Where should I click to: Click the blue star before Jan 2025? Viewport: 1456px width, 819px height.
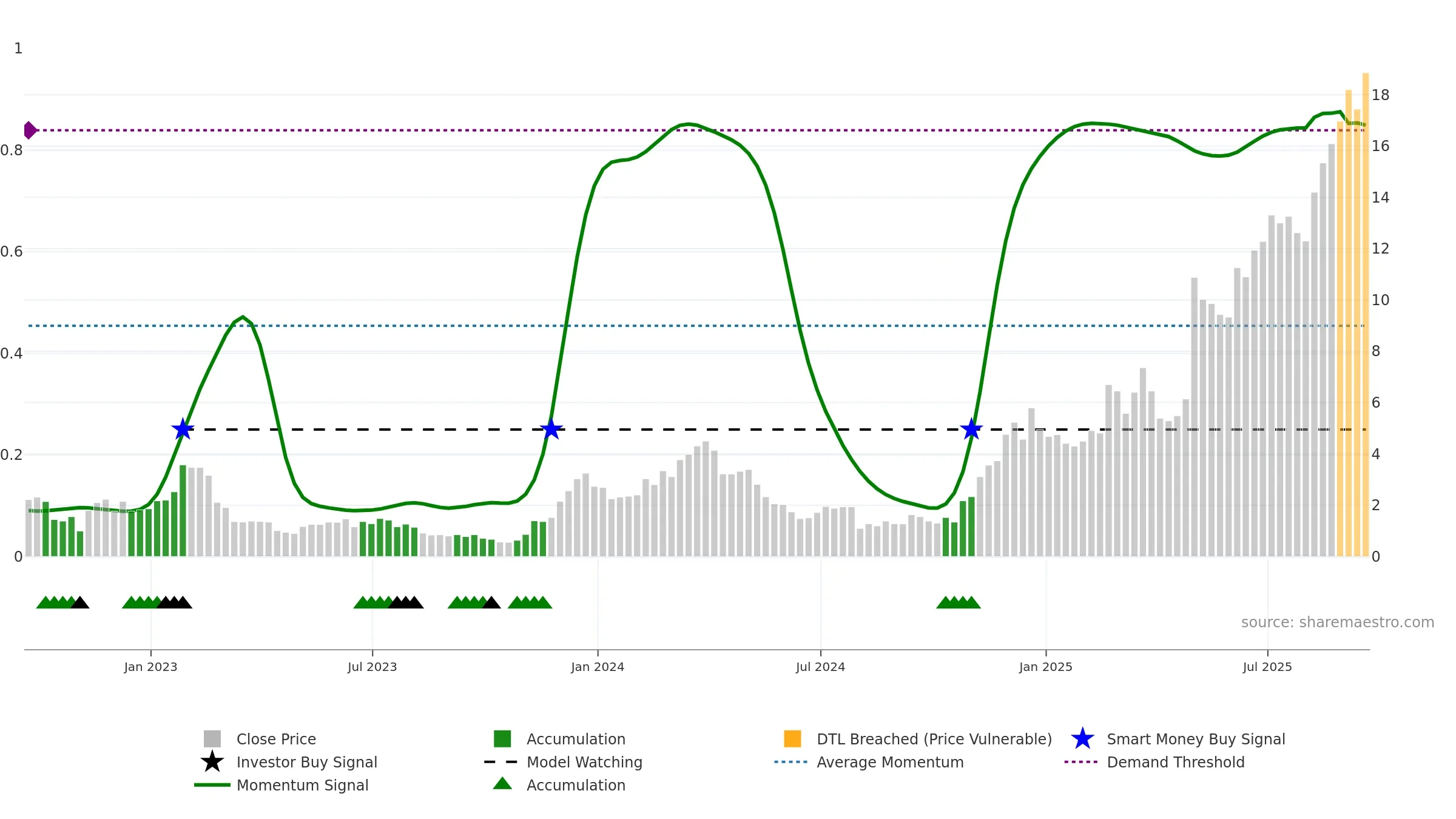click(x=971, y=430)
